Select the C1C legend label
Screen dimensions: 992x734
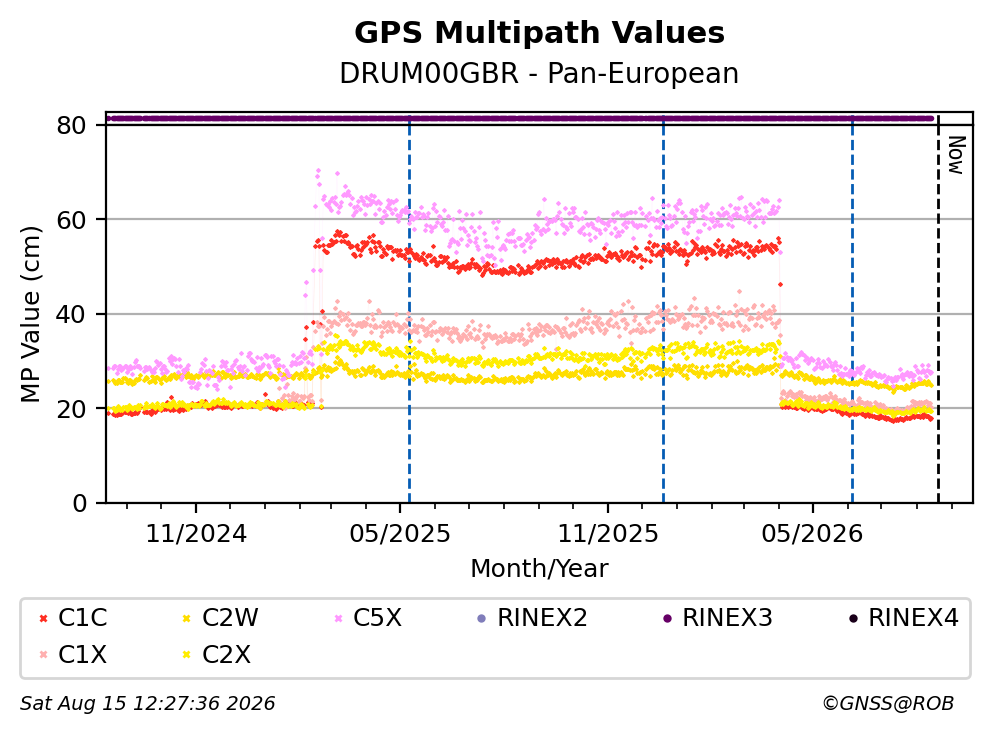[x=82, y=618]
